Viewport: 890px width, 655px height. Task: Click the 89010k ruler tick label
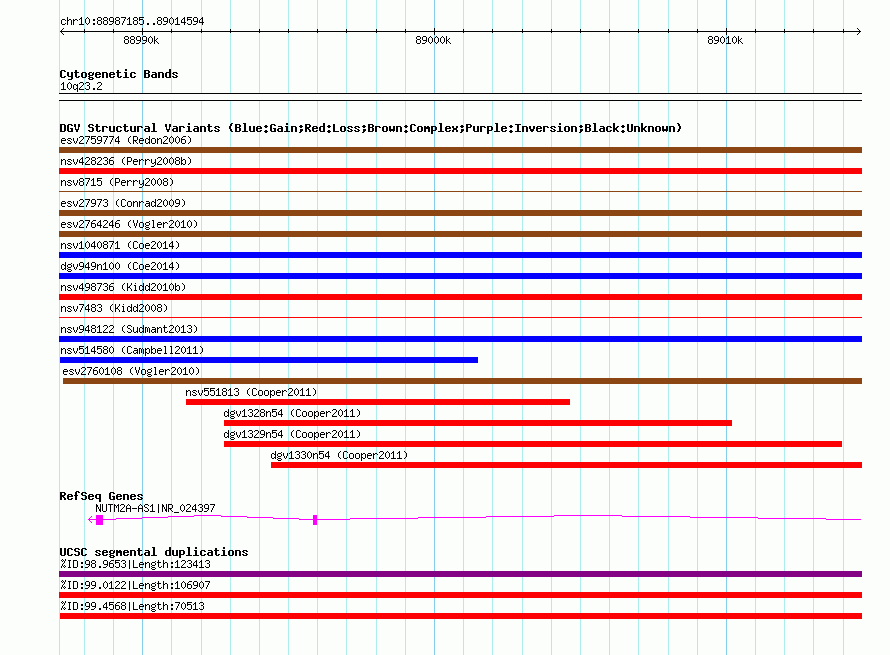click(x=725, y=40)
